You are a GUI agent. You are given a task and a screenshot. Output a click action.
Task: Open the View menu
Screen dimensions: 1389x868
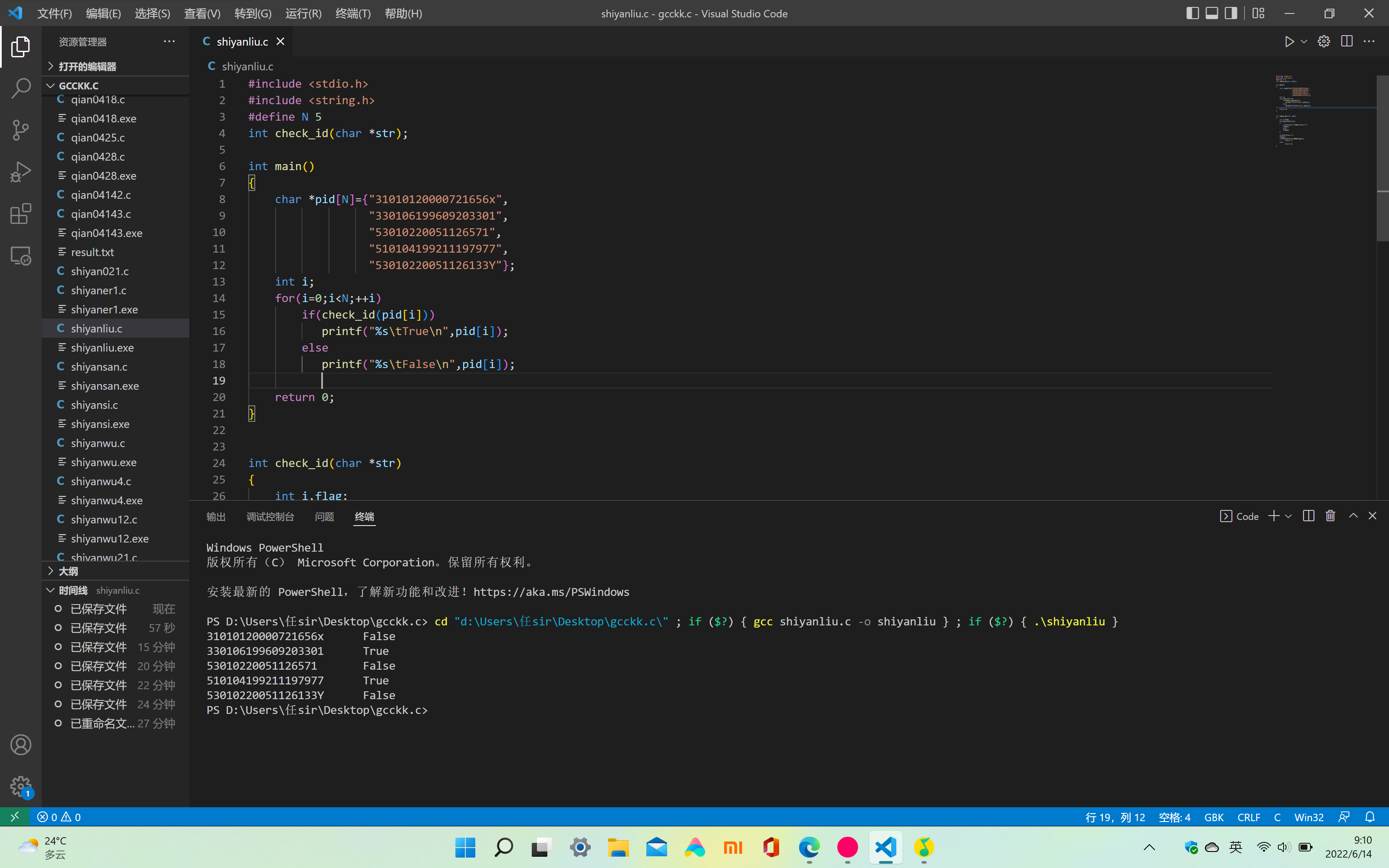click(x=202, y=13)
